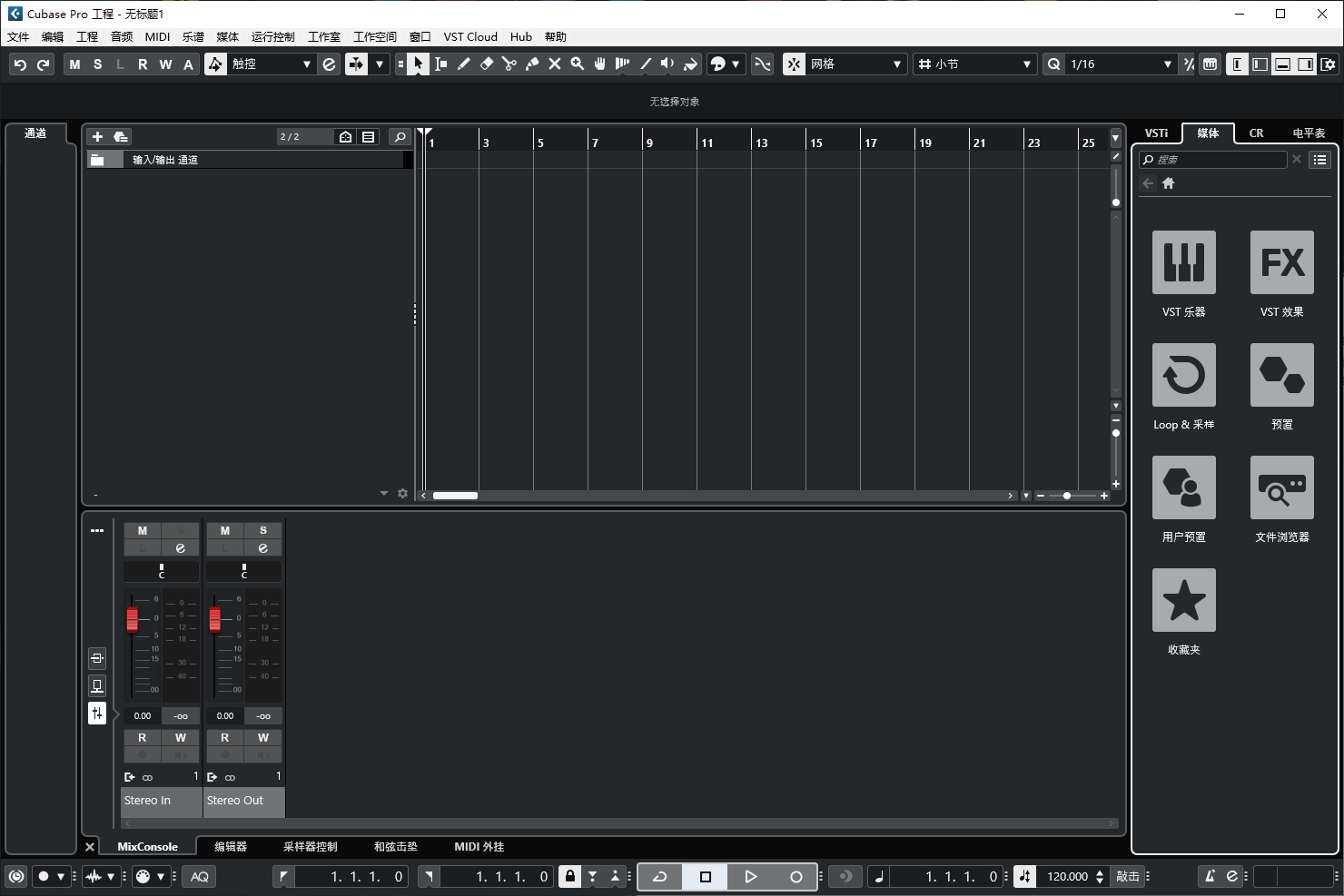Image resolution: width=1344 pixels, height=896 pixels.
Task: Open the MIDI menu
Action: pyautogui.click(x=157, y=37)
